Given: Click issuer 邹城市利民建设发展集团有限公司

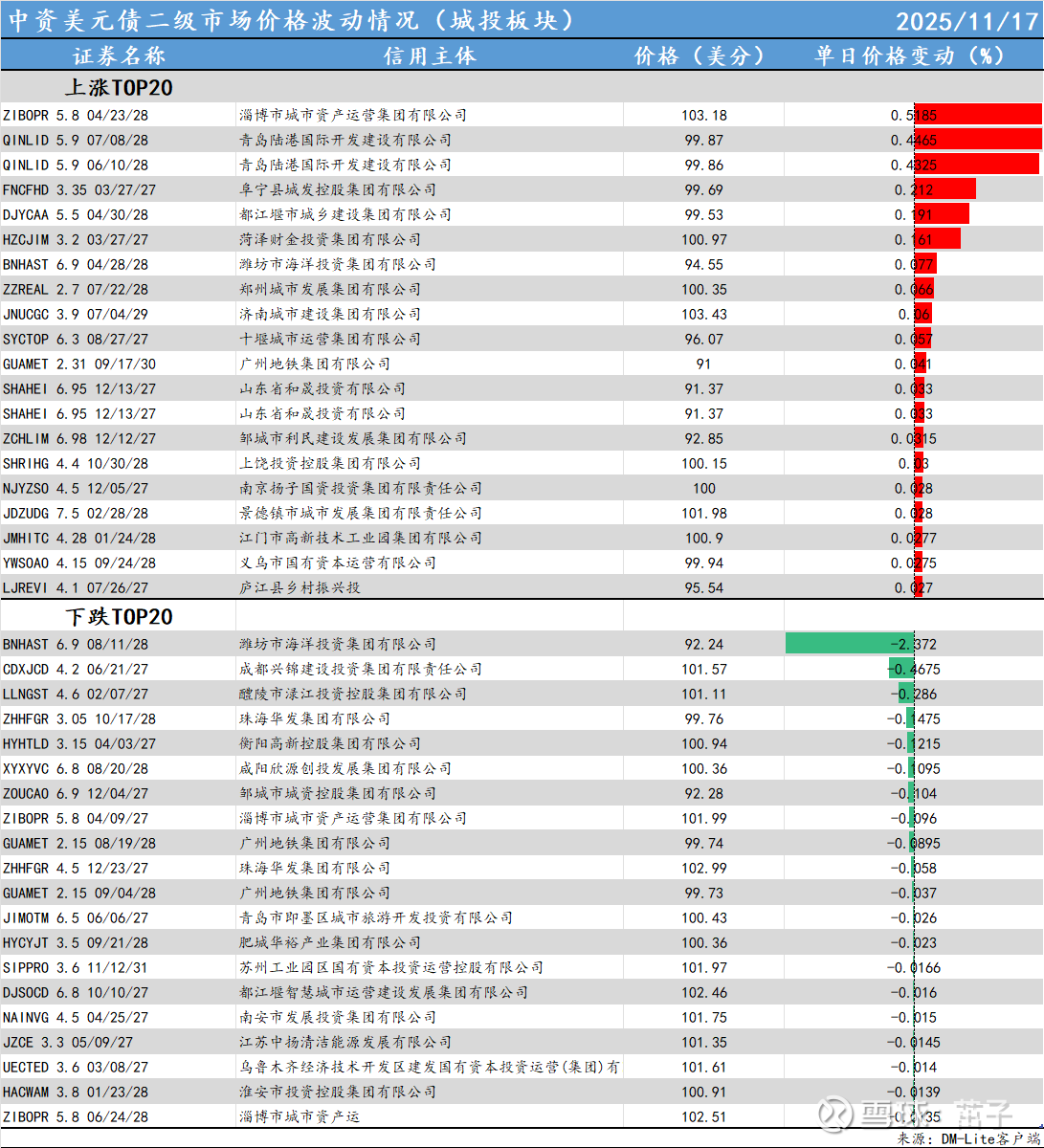Looking at the screenshot, I should point(353,438).
